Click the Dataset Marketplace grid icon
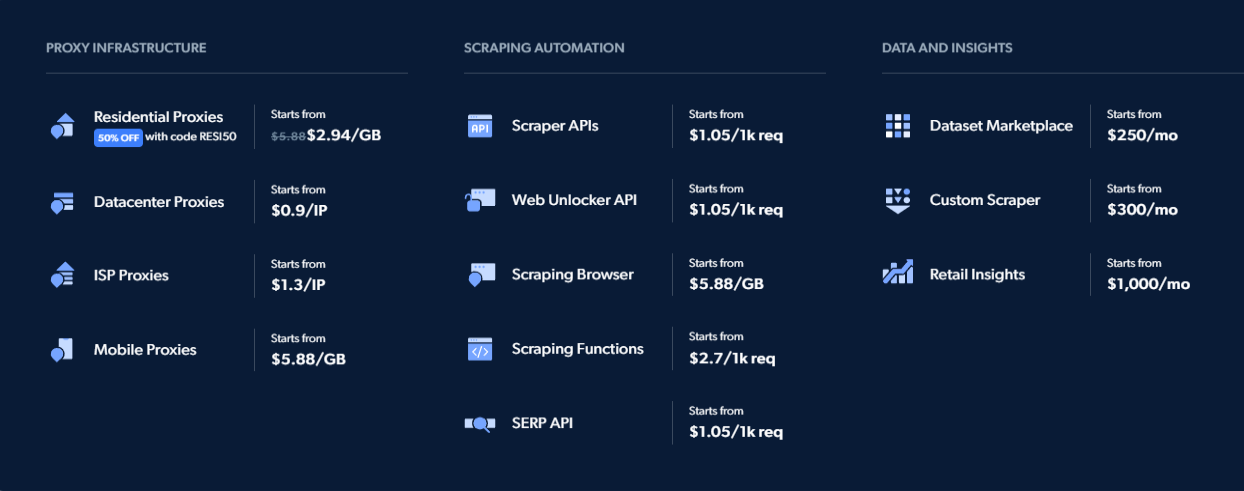 click(x=898, y=126)
